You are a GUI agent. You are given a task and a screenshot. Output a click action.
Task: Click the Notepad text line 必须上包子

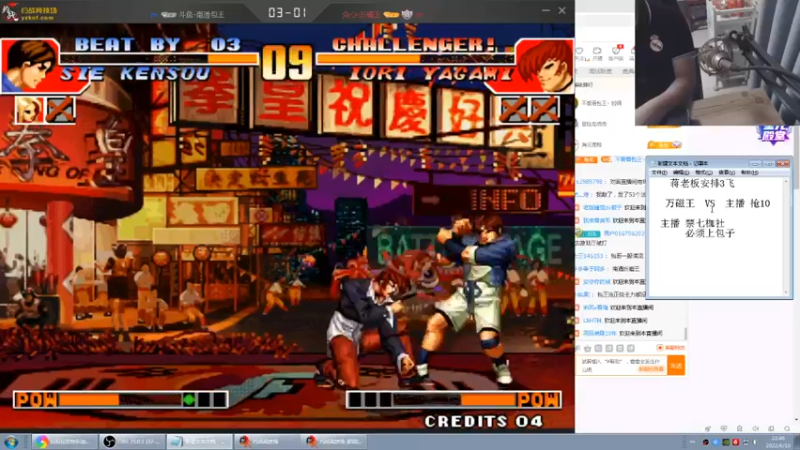709,233
